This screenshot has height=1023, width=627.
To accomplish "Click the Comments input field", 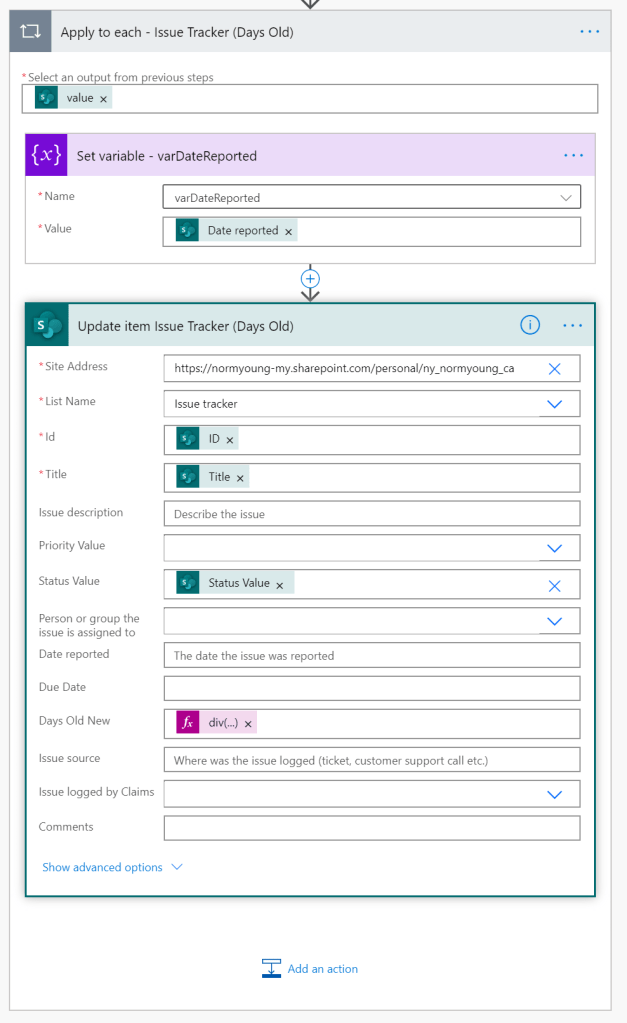I will (371, 828).
